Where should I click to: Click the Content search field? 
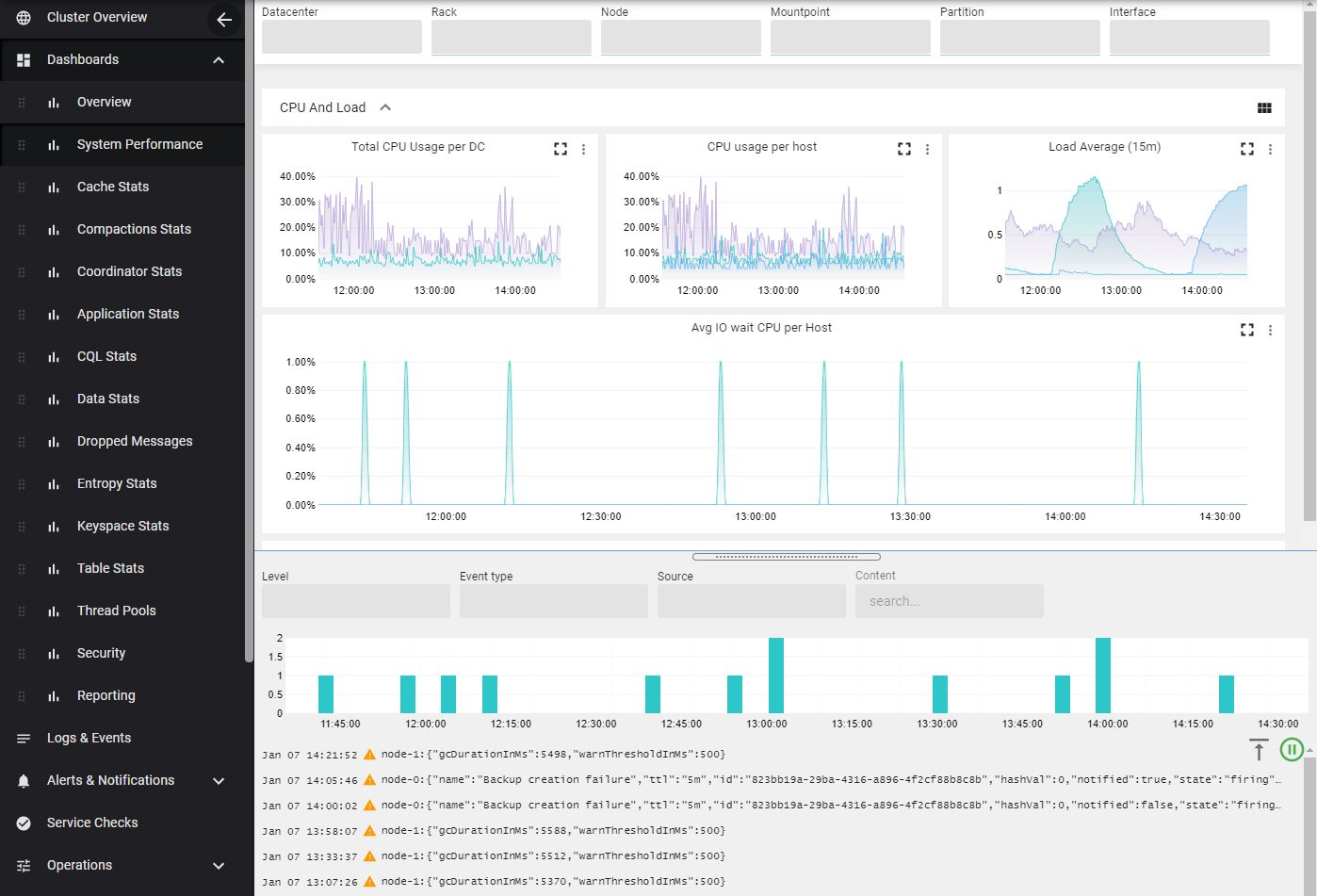949,601
